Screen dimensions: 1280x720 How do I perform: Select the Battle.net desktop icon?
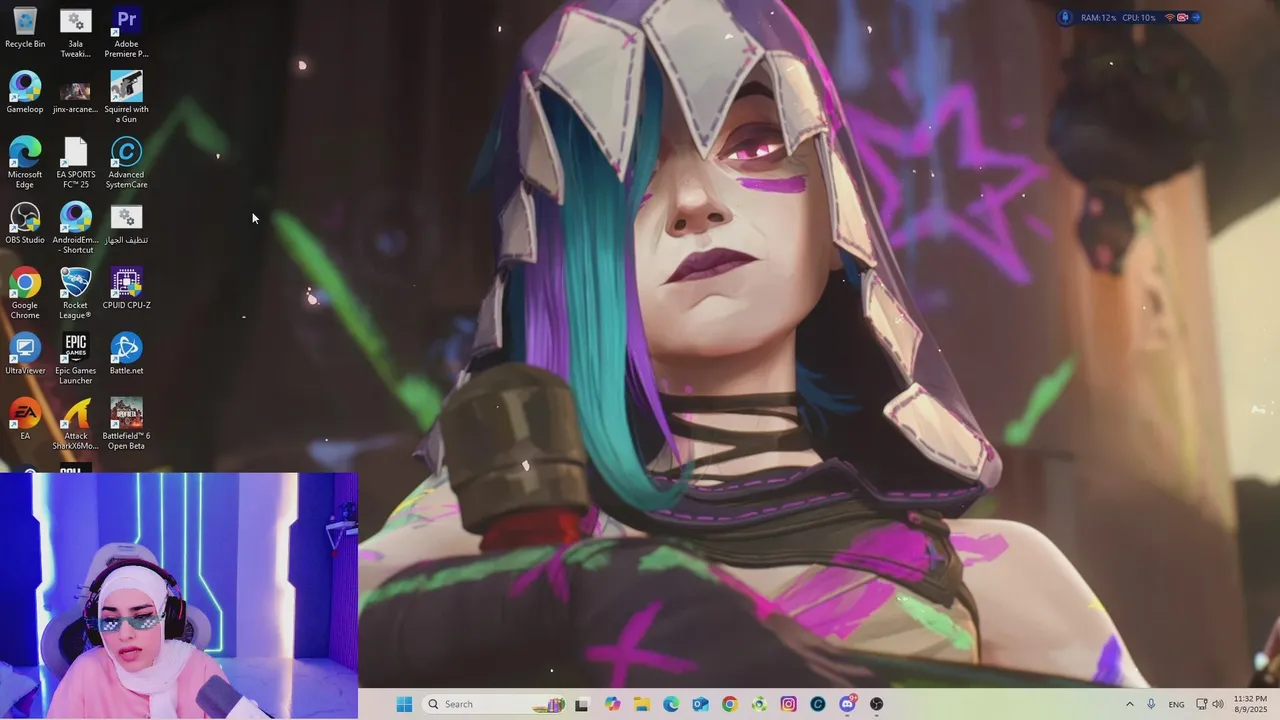[126, 354]
